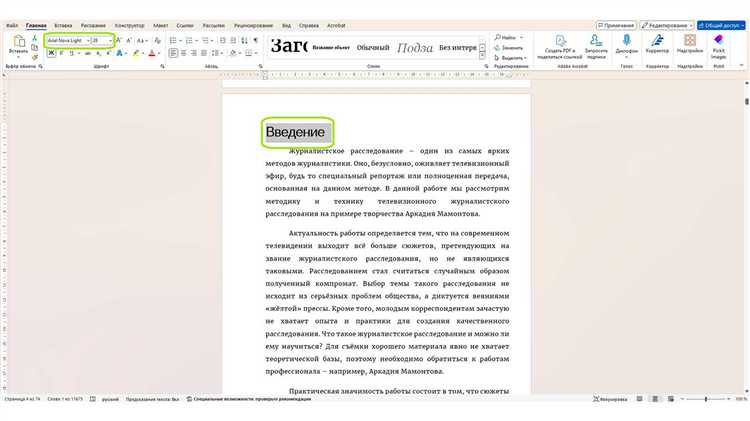Open the Editor (Корректор) icon
The width and height of the screenshot is (750, 421).
tap(657, 41)
